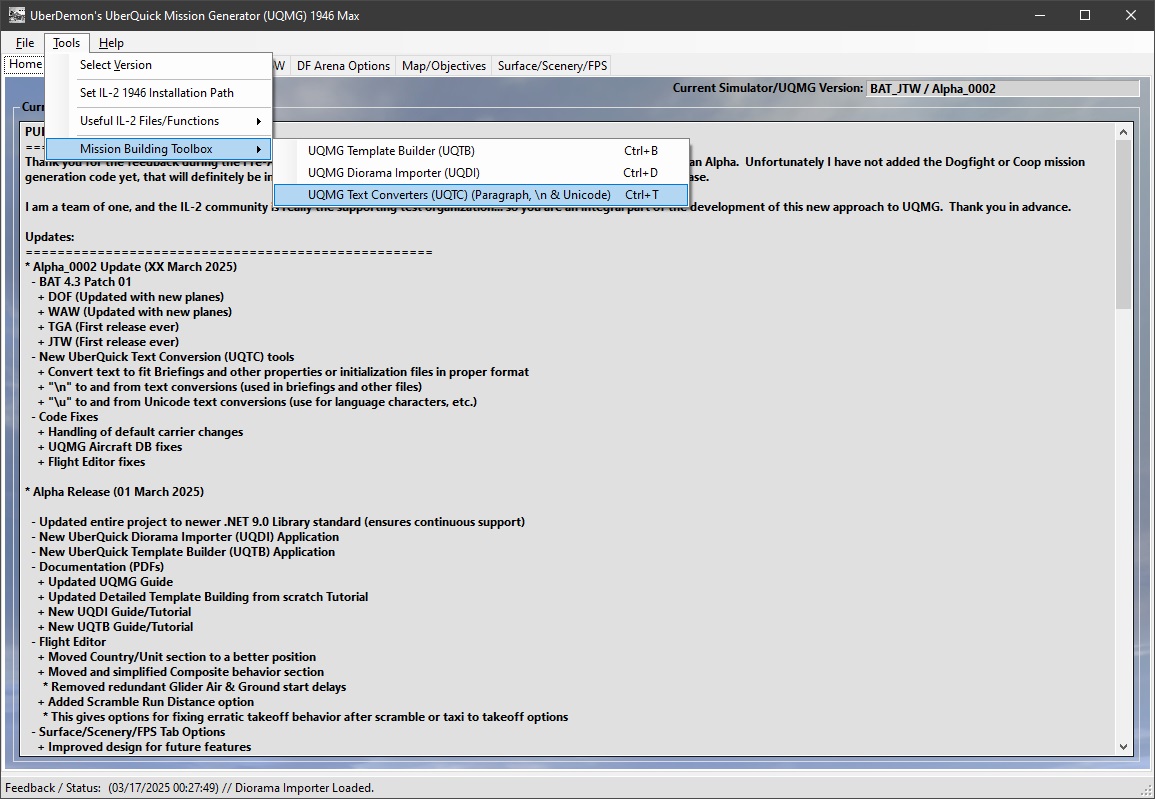Launch UQMG Template Builder (UQTB)
This screenshot has width=1155, height=799.
point(482,151)
